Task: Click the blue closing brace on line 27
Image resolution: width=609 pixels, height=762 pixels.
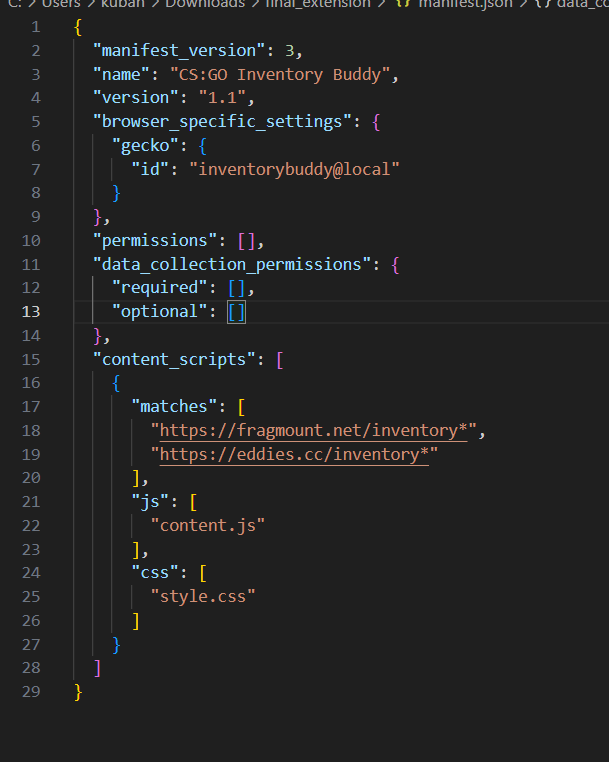Action: [116, 645]
